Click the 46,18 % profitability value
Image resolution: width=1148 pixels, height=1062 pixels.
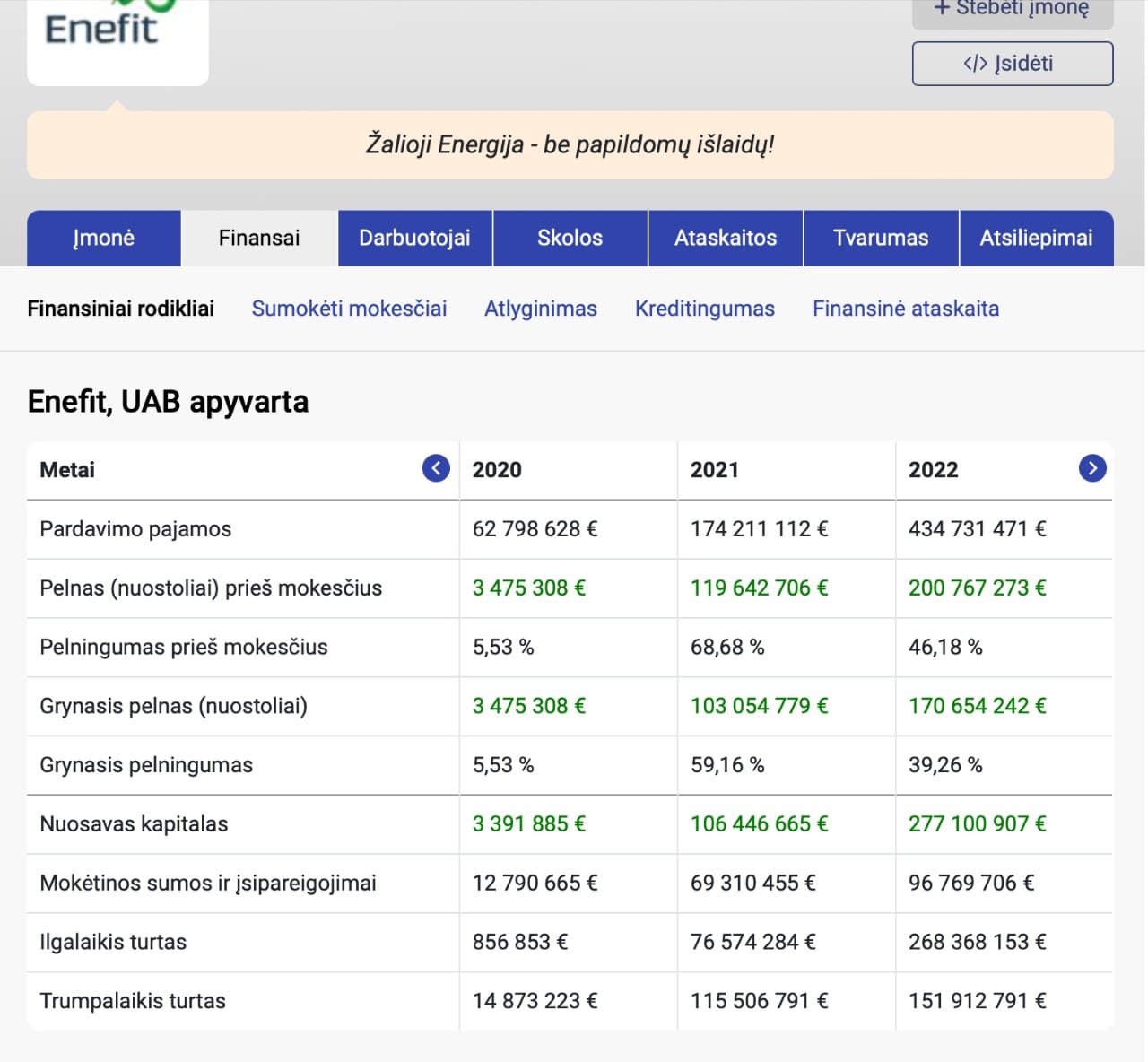point(945,648)
